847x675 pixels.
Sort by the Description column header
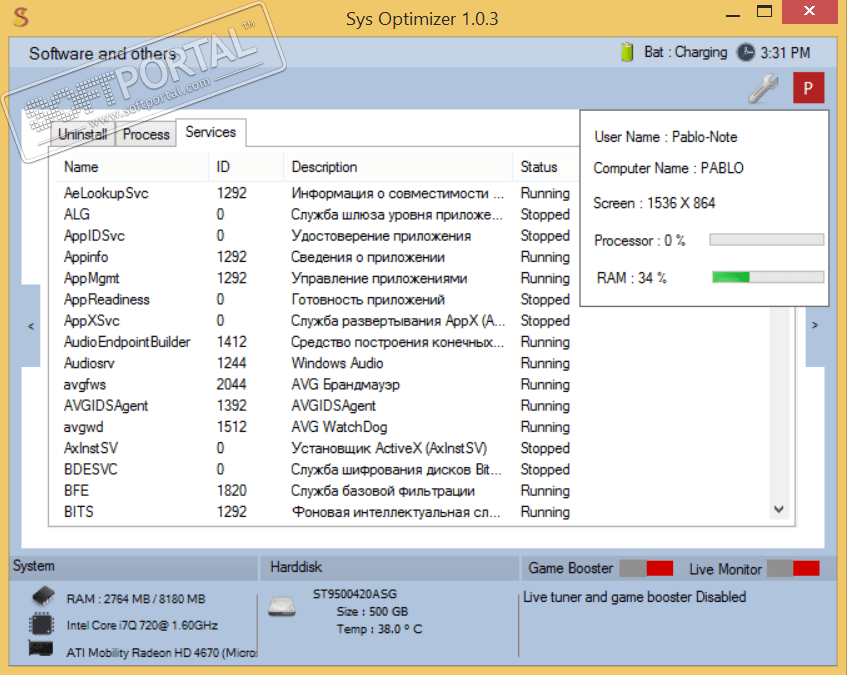coord(398,167)
